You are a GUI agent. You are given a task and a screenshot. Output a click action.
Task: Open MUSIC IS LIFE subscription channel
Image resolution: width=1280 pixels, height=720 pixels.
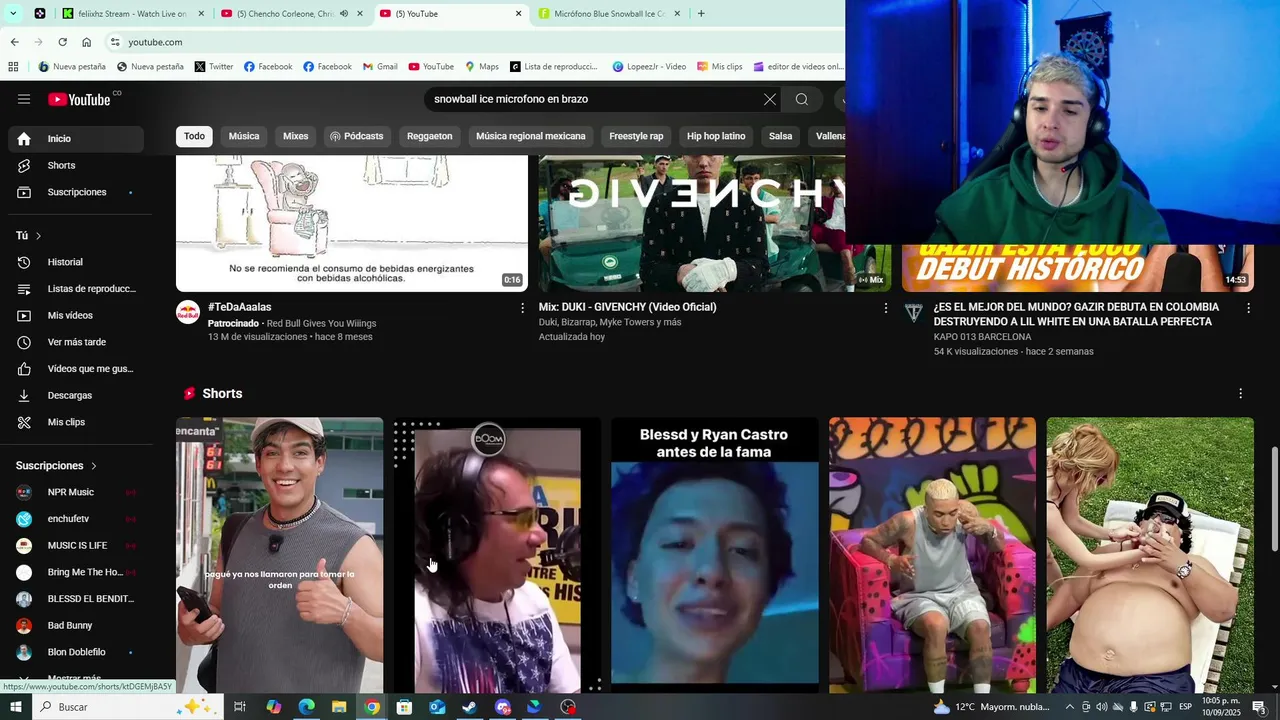click(76, 546)
